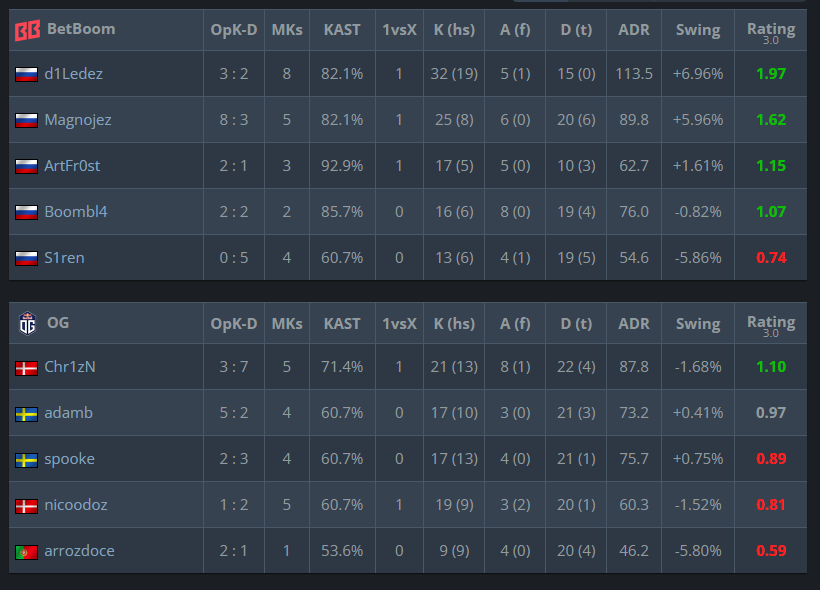
Task: Open player profile for spooke
Action: point(70,459)
